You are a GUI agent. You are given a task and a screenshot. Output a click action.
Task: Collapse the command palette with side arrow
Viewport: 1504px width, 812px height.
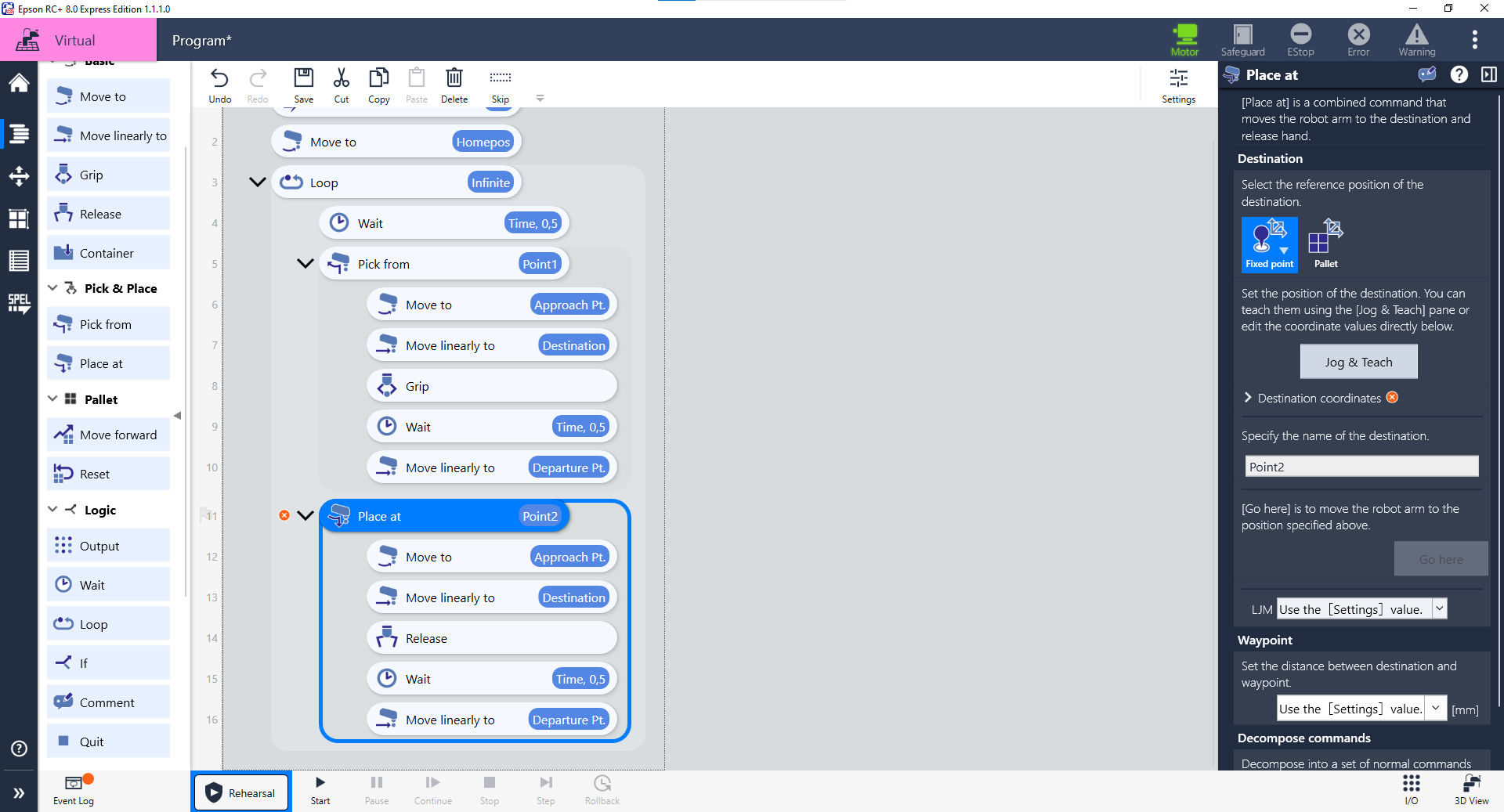pos(178,416)
